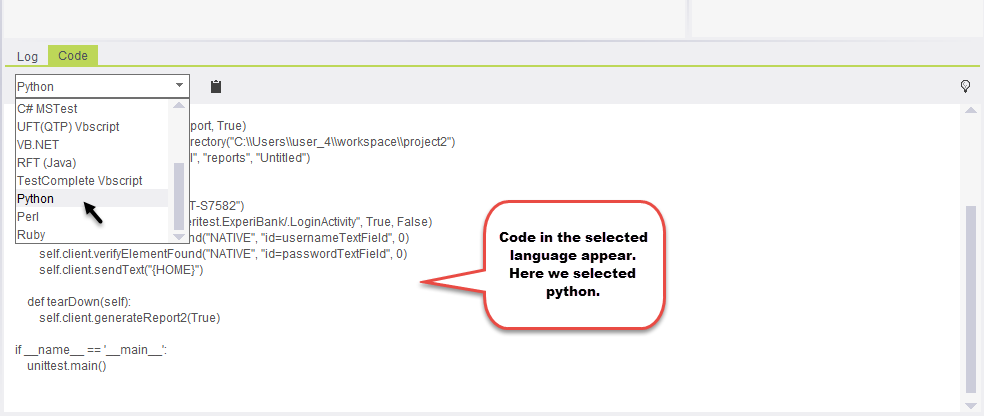The height and width of the screenshot is (416, 984).
Task: Select UFT(QTP) Vbscript language option
Action: [67, 126]
